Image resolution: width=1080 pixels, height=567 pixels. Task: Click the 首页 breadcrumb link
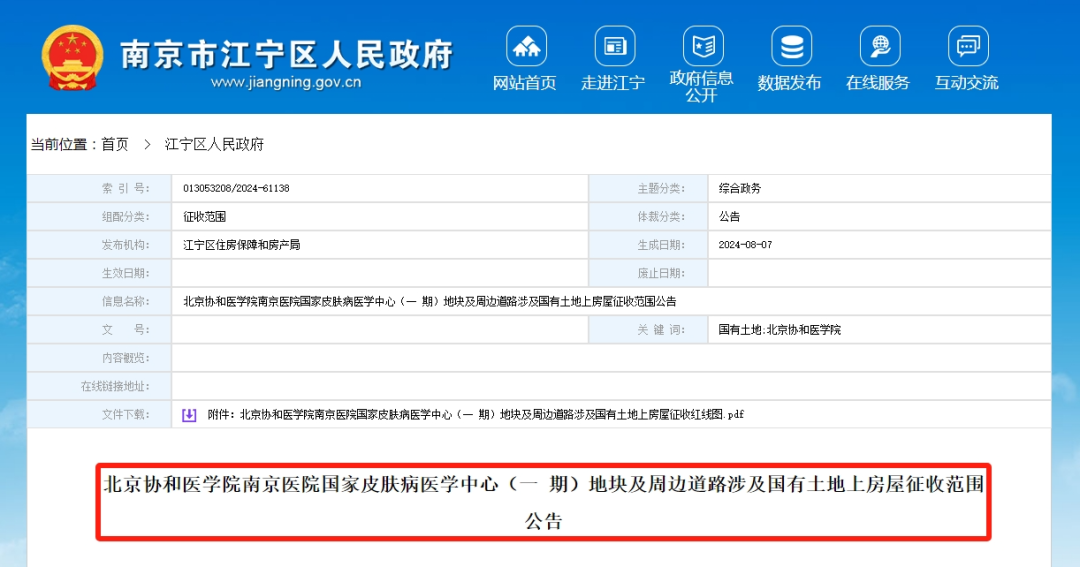pyautogui.click(x=115, y=145)
